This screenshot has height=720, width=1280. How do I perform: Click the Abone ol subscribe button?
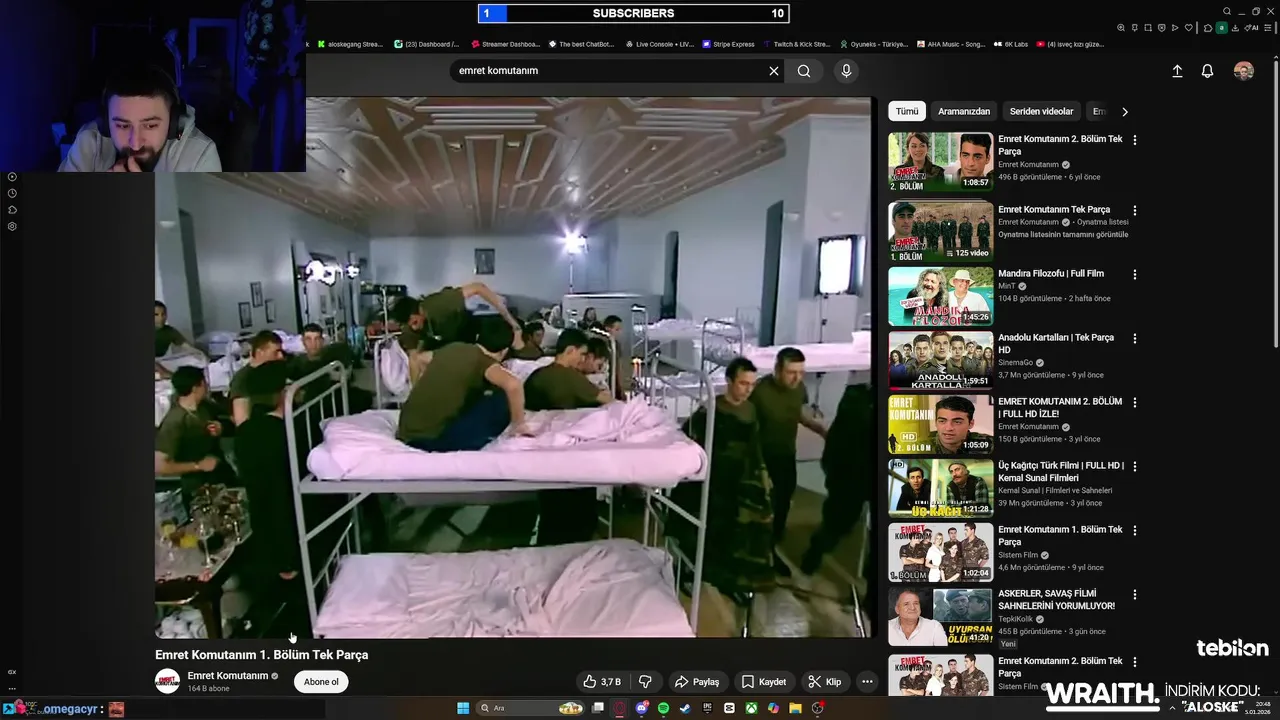(x=321, y=682)
